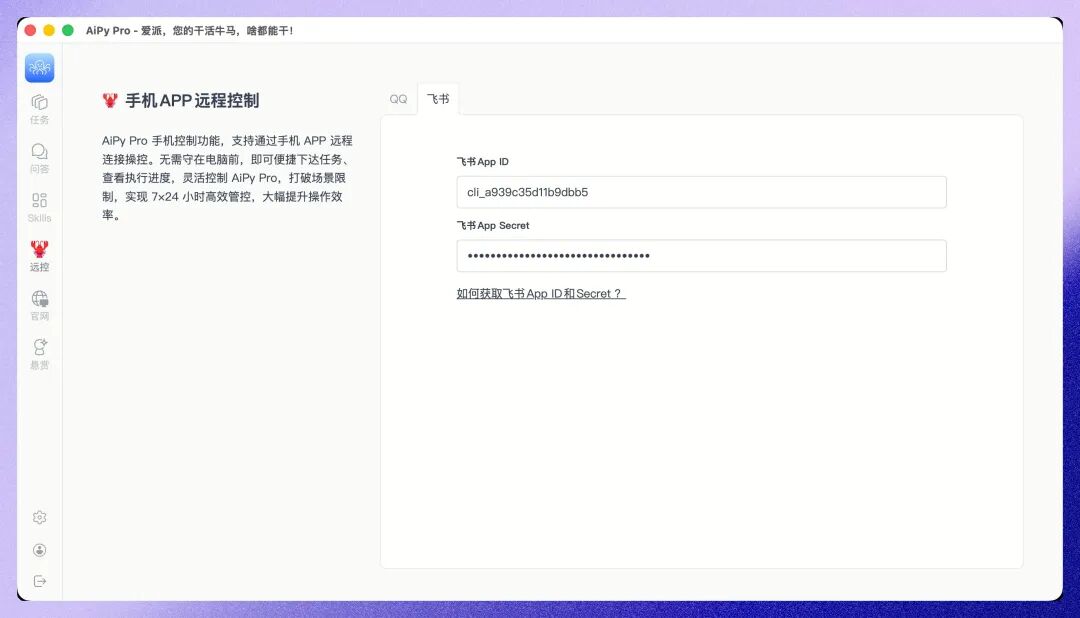The height and width of the screenshot is (618, 1080).
Task: Click the logout icon at sidebar bottom
Action: coord(39,581)
